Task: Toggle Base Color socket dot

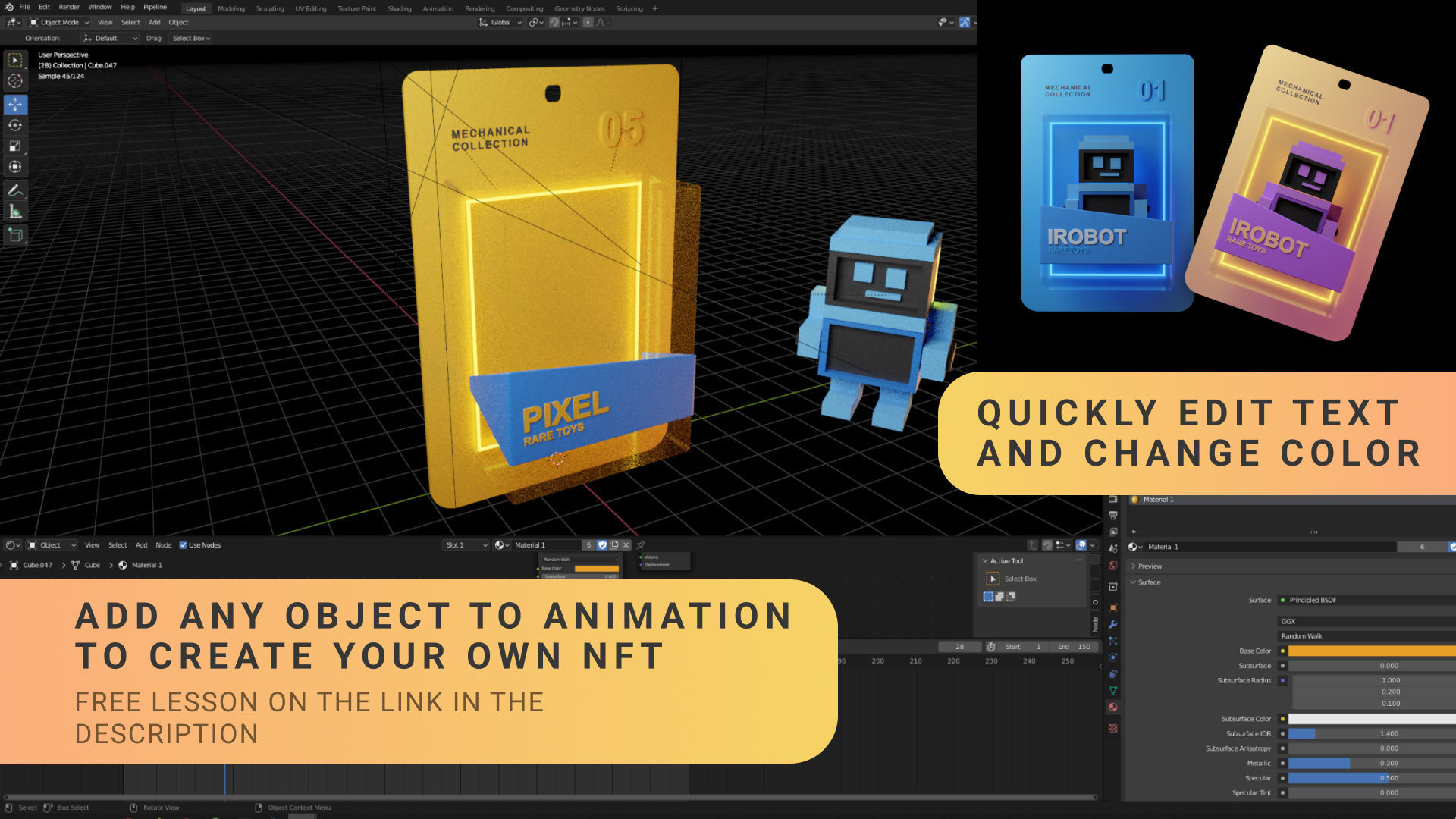Action: coord(1282,651)
